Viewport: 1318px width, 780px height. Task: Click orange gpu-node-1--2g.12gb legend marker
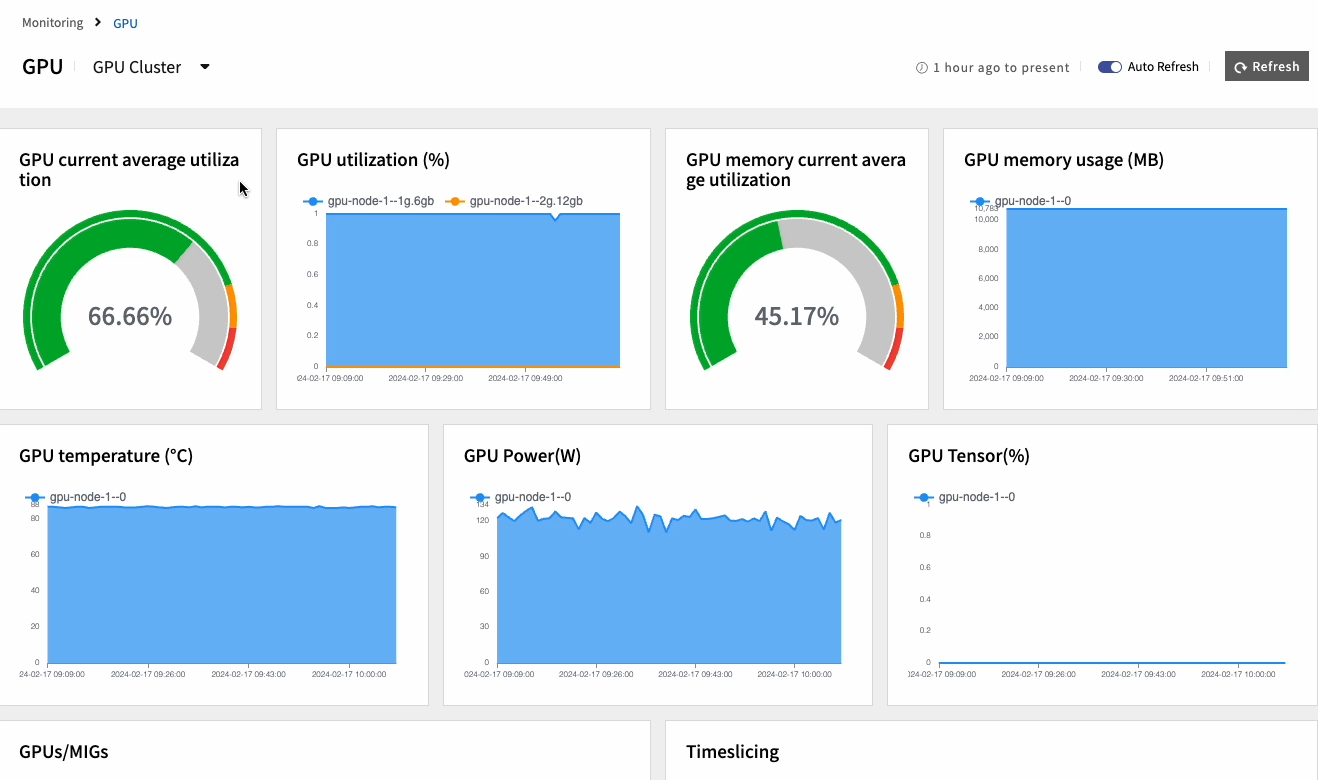pyautogui.click(x=454, y=201)
